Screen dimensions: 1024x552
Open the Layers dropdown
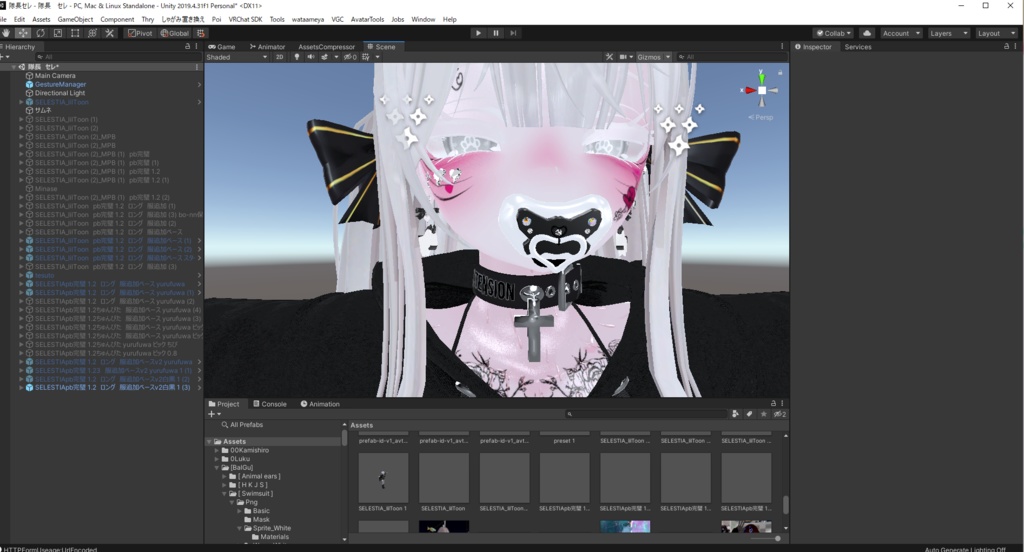point(948,33)
